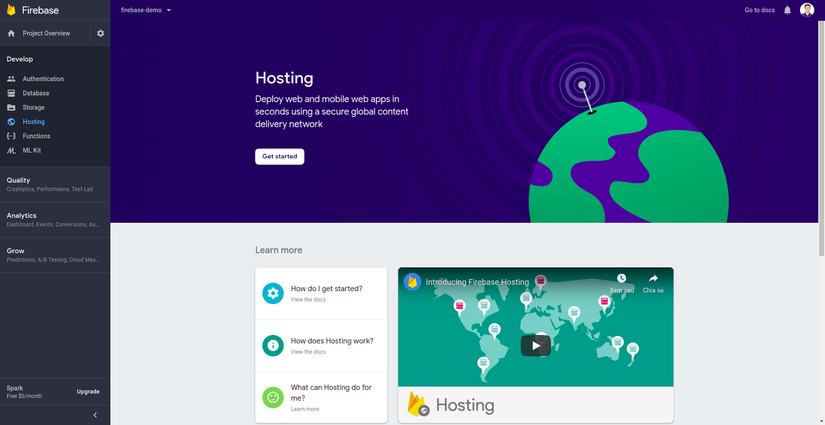Click the share arrow icon on video
Image resolution: width=825 pixels, height=425 pixels.
(653, 278)
